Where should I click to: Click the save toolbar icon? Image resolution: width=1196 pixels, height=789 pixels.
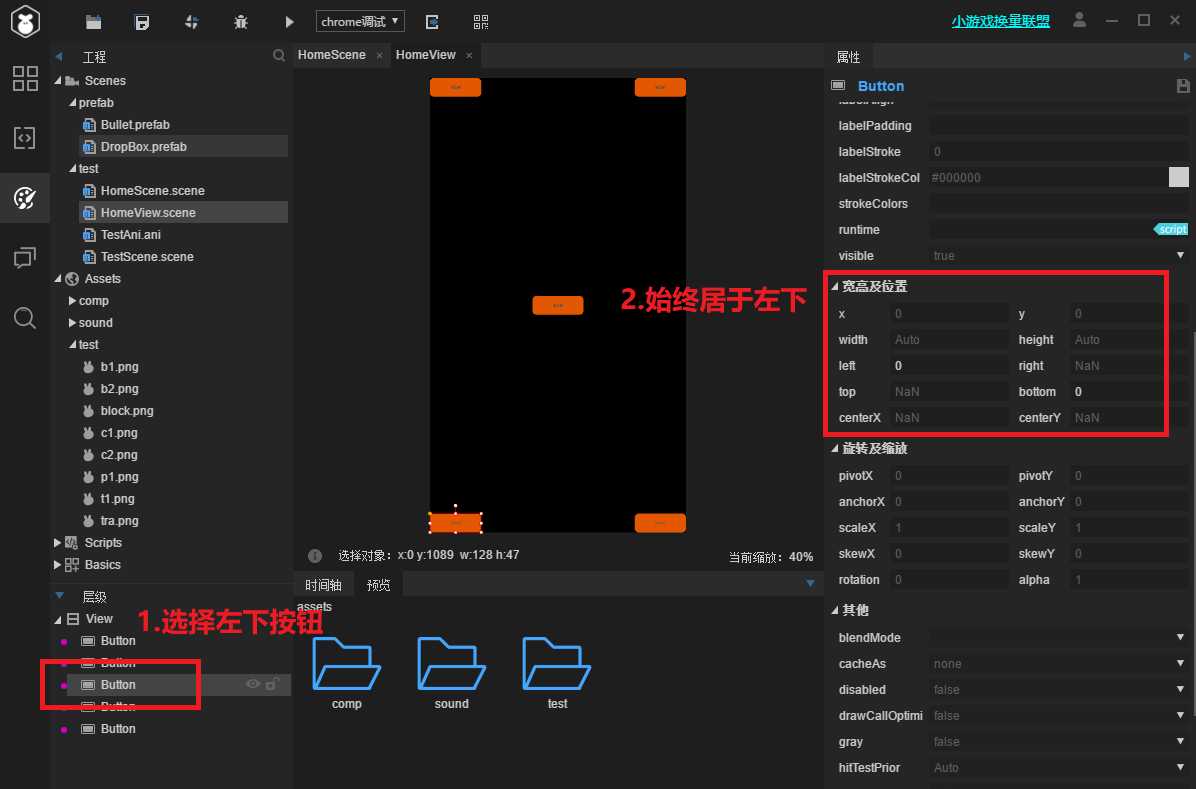[143, 22]
